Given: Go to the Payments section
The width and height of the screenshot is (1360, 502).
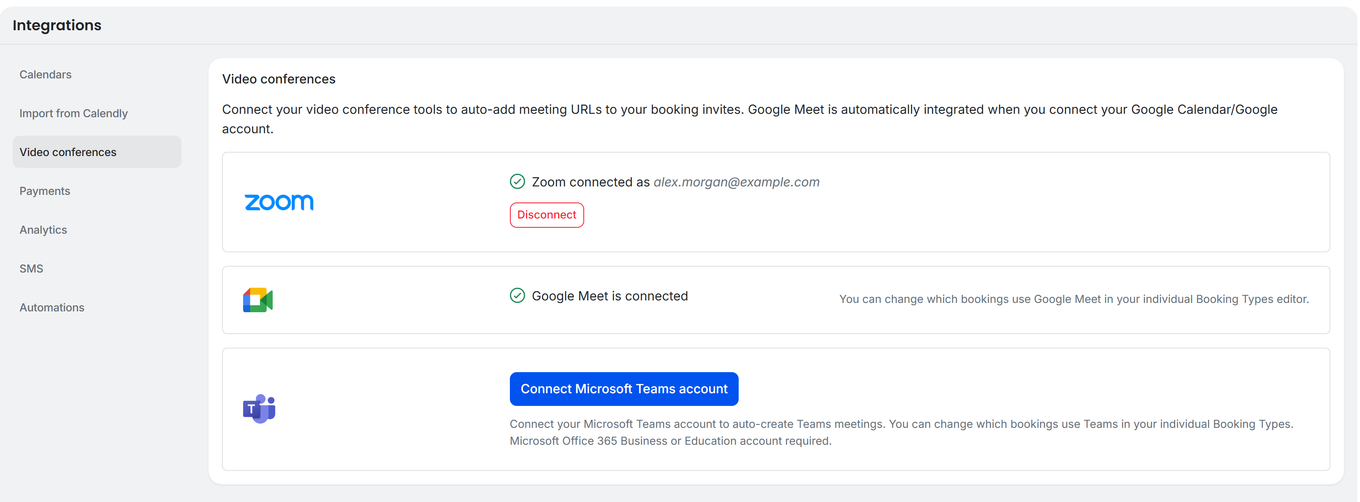Looking at the screenshot, I should coord(97,191).
